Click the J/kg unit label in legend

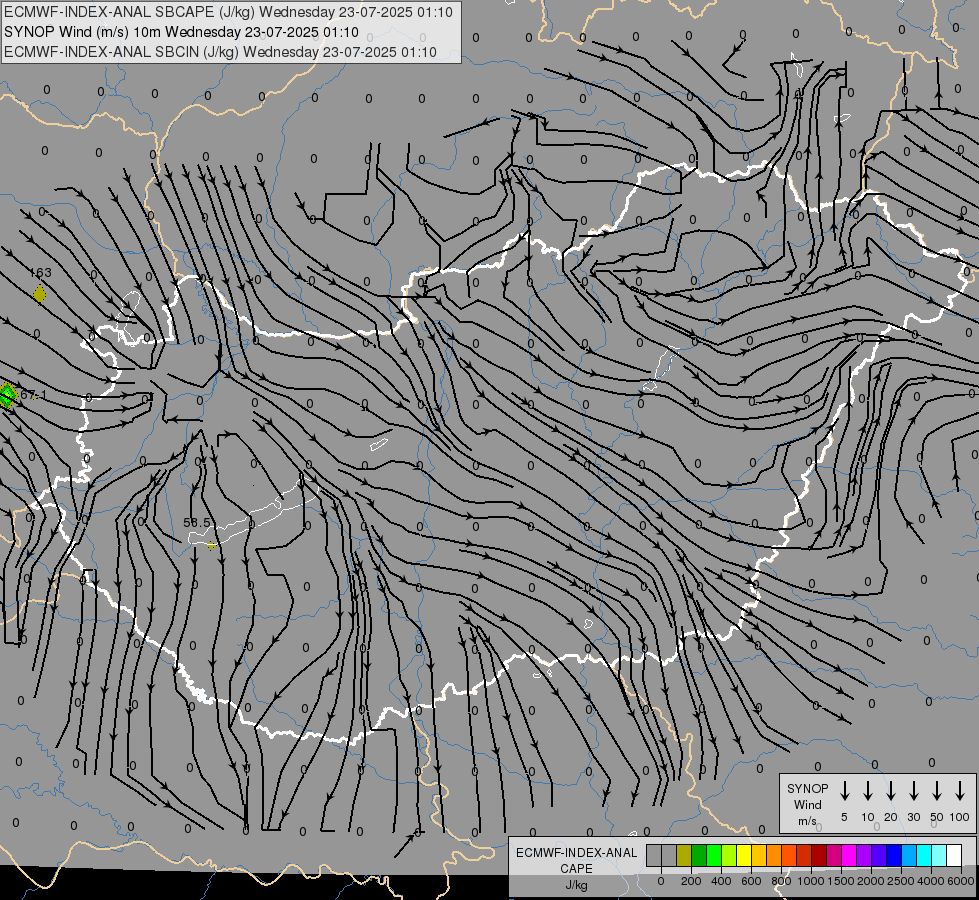(x=576, y=885)
